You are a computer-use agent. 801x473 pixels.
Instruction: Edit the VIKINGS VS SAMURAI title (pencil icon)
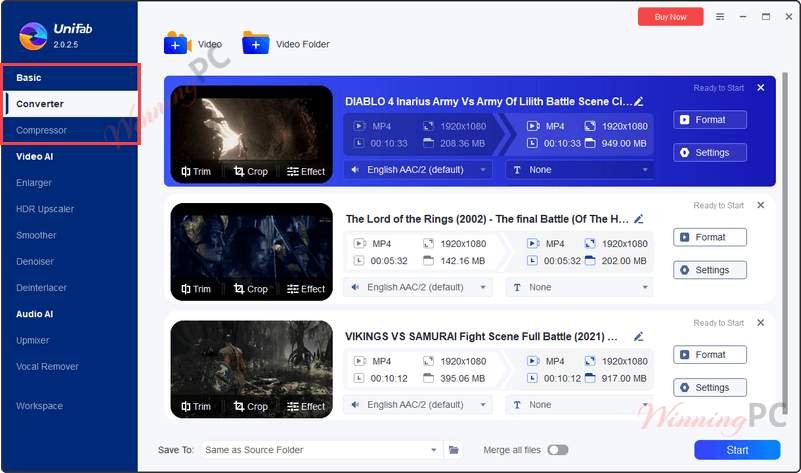coord(639,337)
